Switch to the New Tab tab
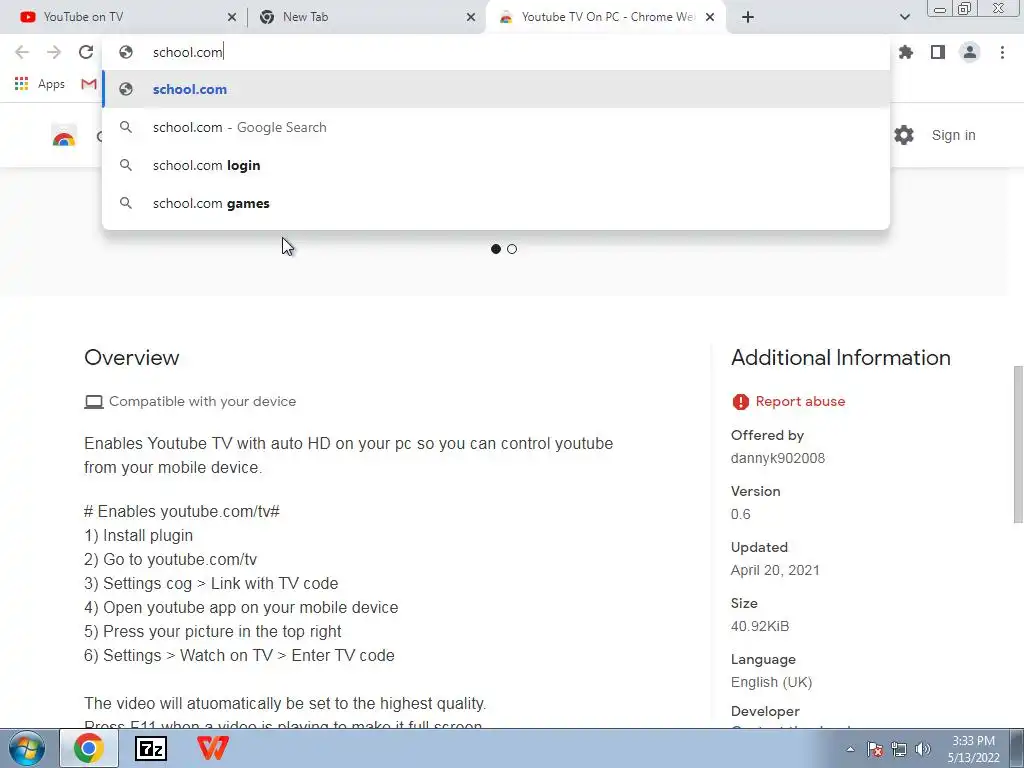 click(x=366, y=17)
